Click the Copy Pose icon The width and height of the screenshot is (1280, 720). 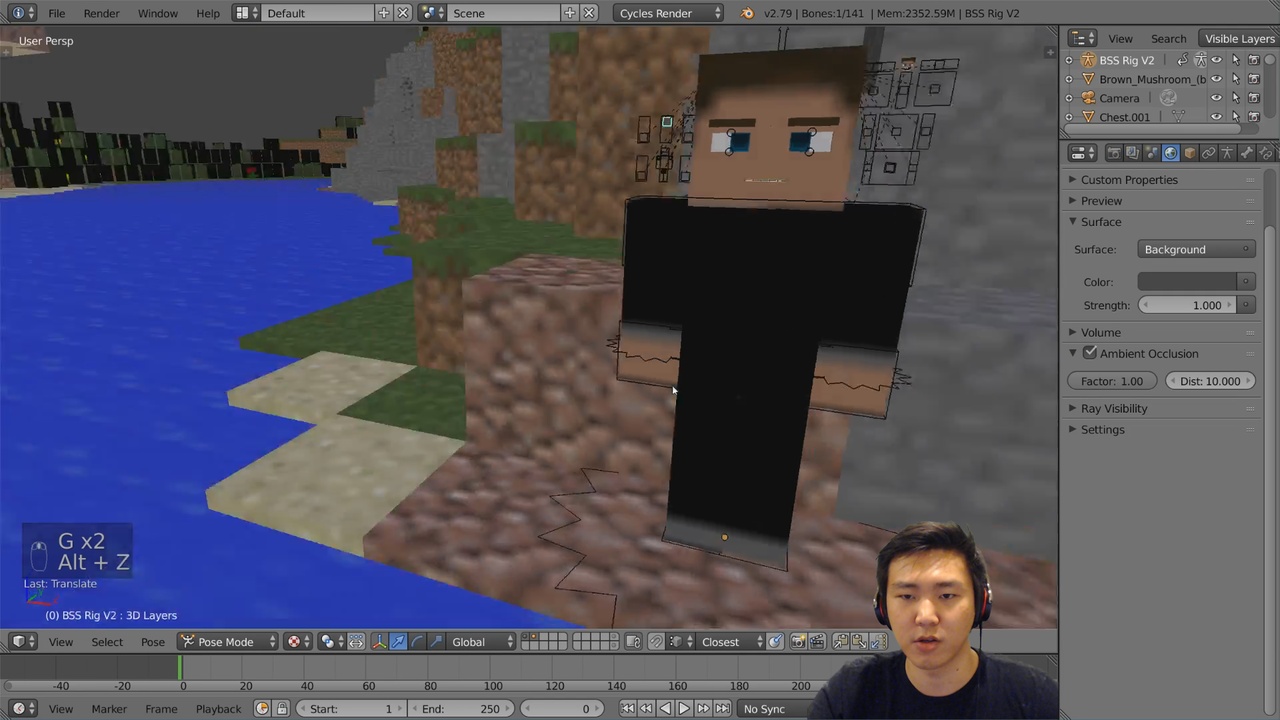coord(841,642)
